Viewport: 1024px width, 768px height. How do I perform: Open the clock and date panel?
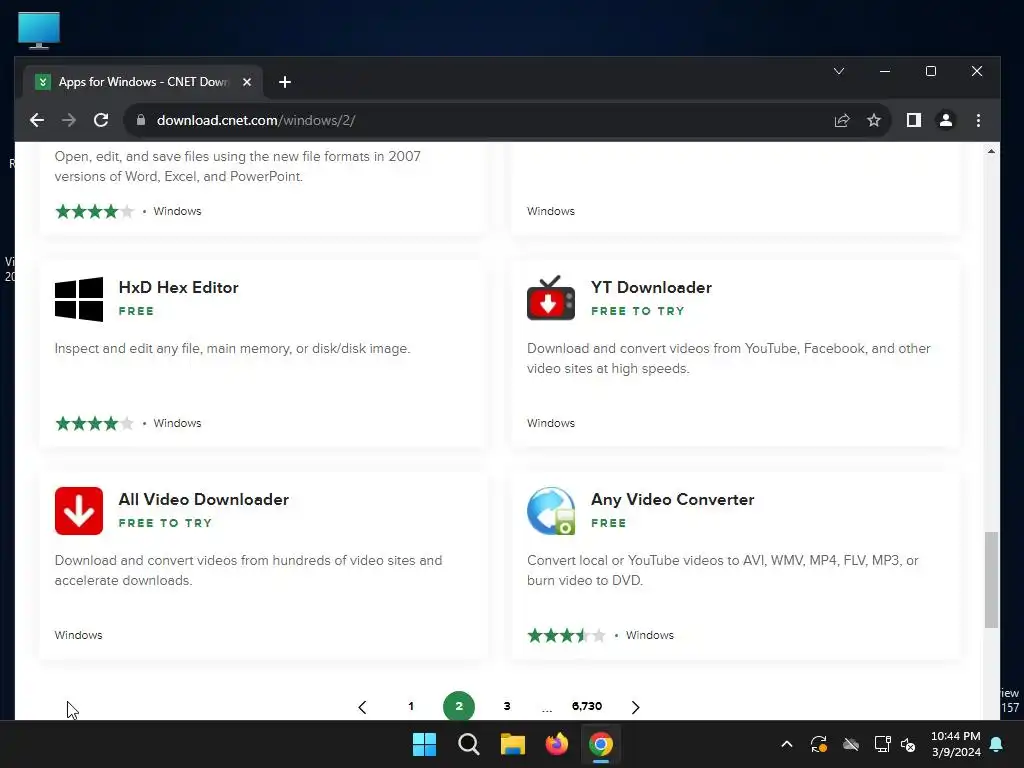(x=955, y=744)
